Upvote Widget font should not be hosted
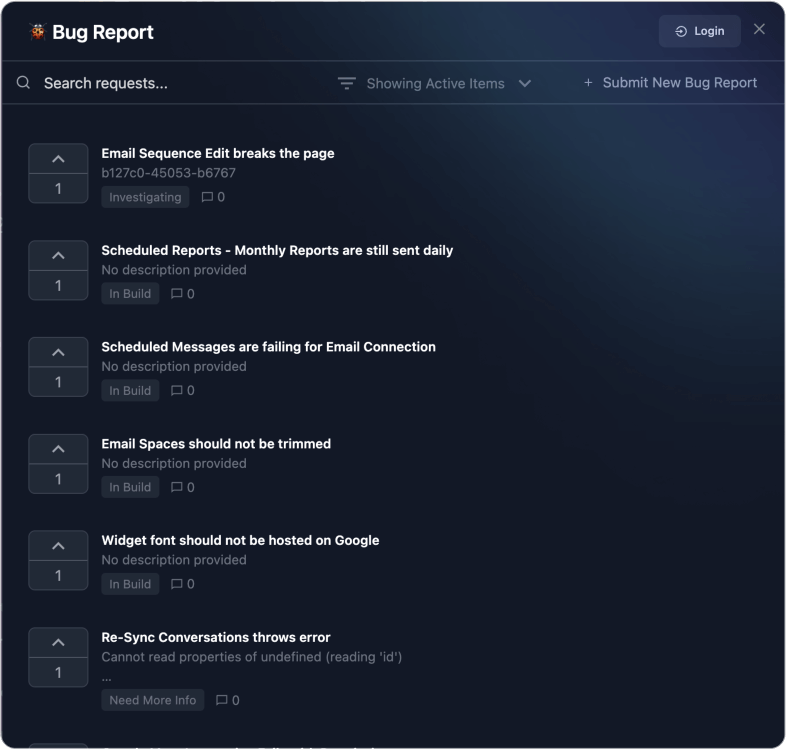This screenshot has width=786, height=749. pyautogui.click(x=58, y=546)
